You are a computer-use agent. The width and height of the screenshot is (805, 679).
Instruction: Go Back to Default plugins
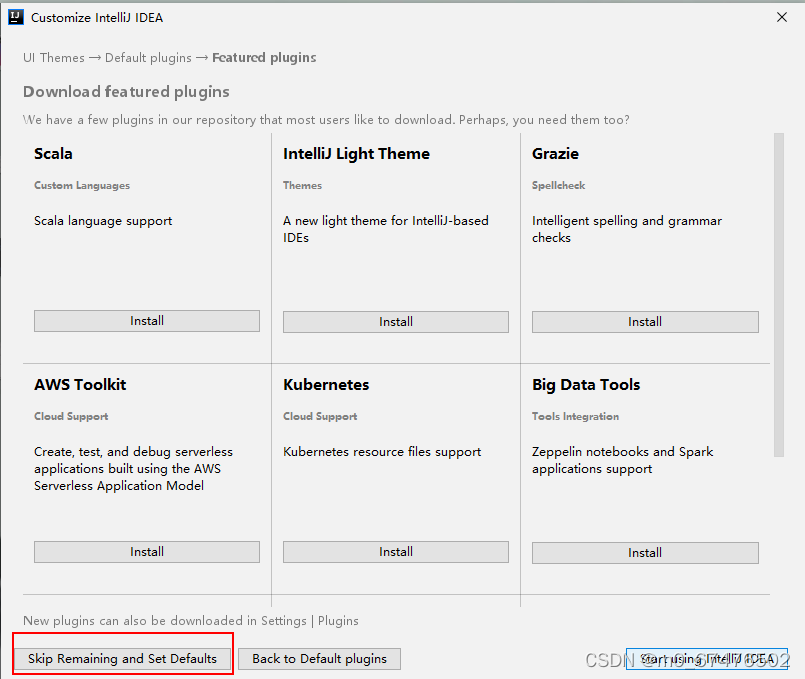pos(319,658)
